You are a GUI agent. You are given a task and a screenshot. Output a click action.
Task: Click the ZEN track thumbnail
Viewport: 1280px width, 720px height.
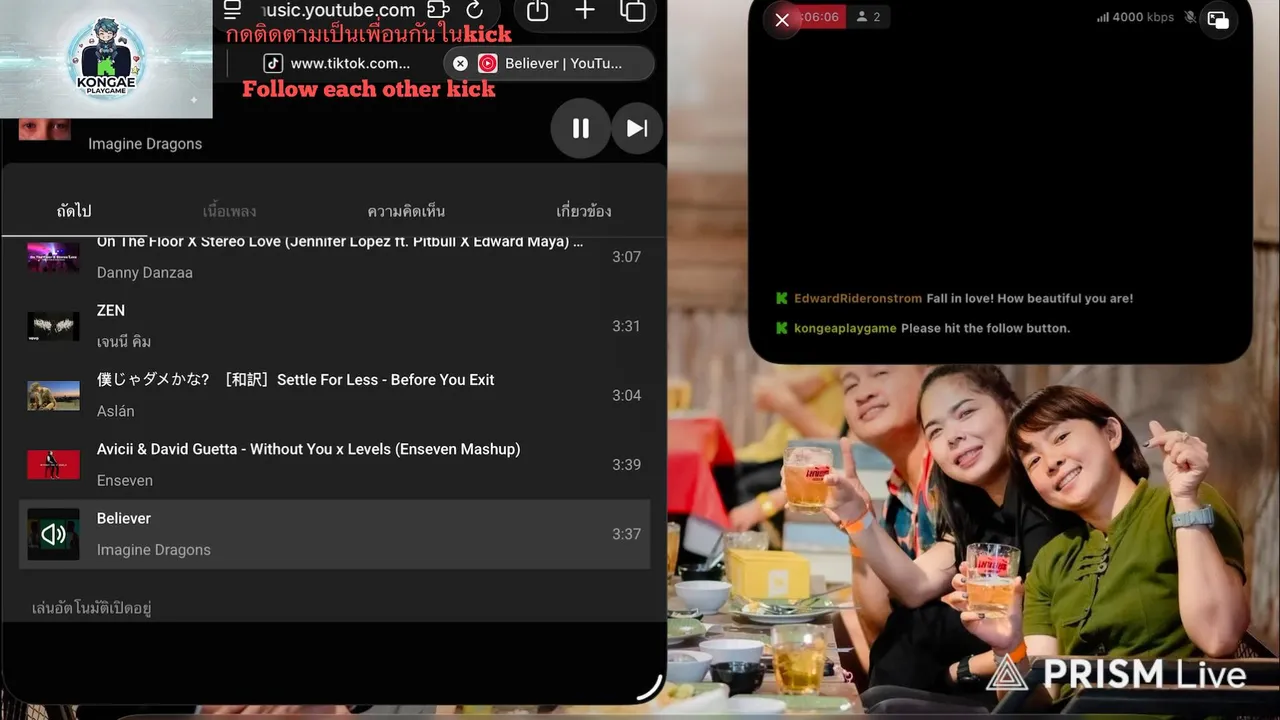(53, 326)
